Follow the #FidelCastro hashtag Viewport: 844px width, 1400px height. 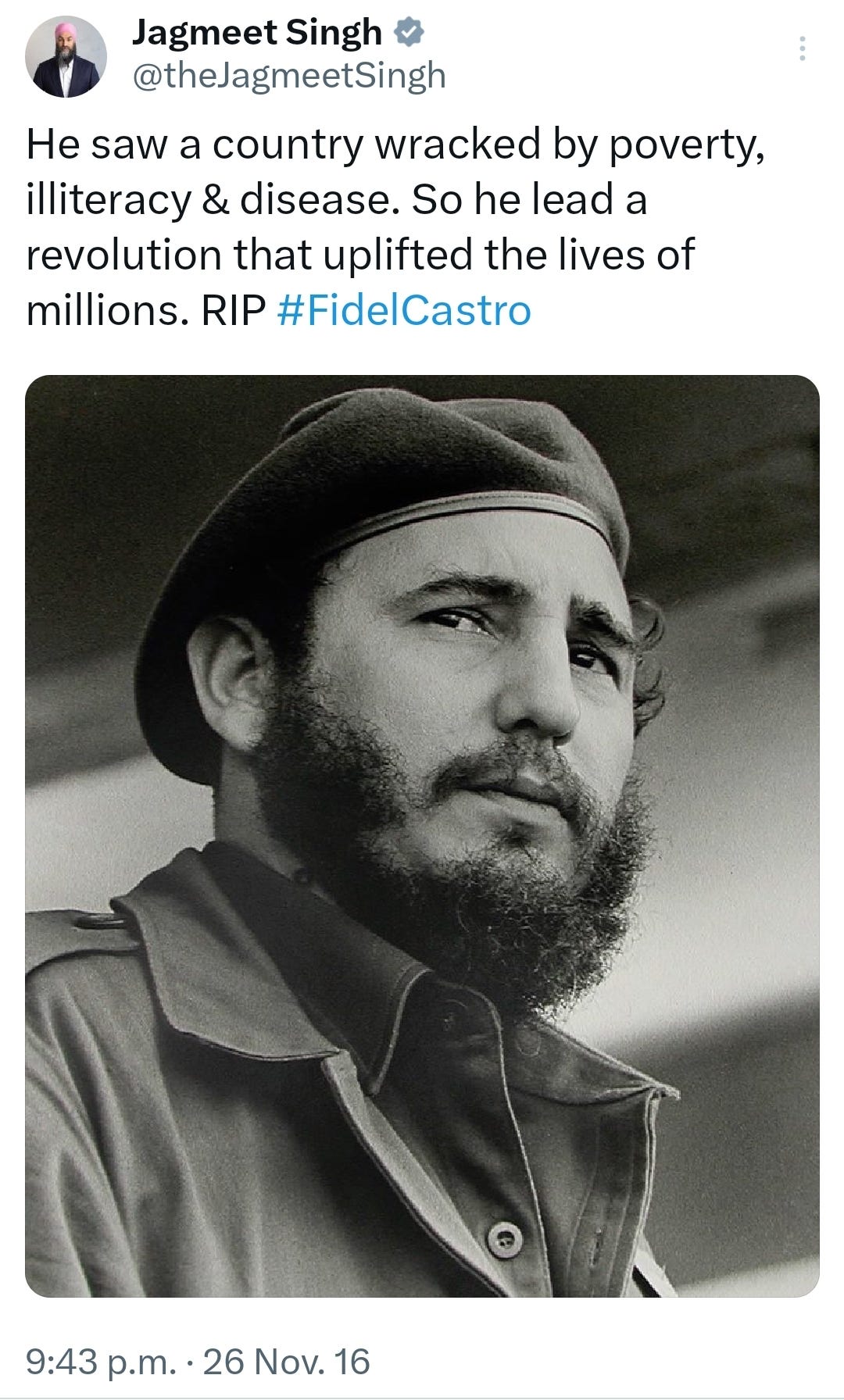(x=404, y=310)
